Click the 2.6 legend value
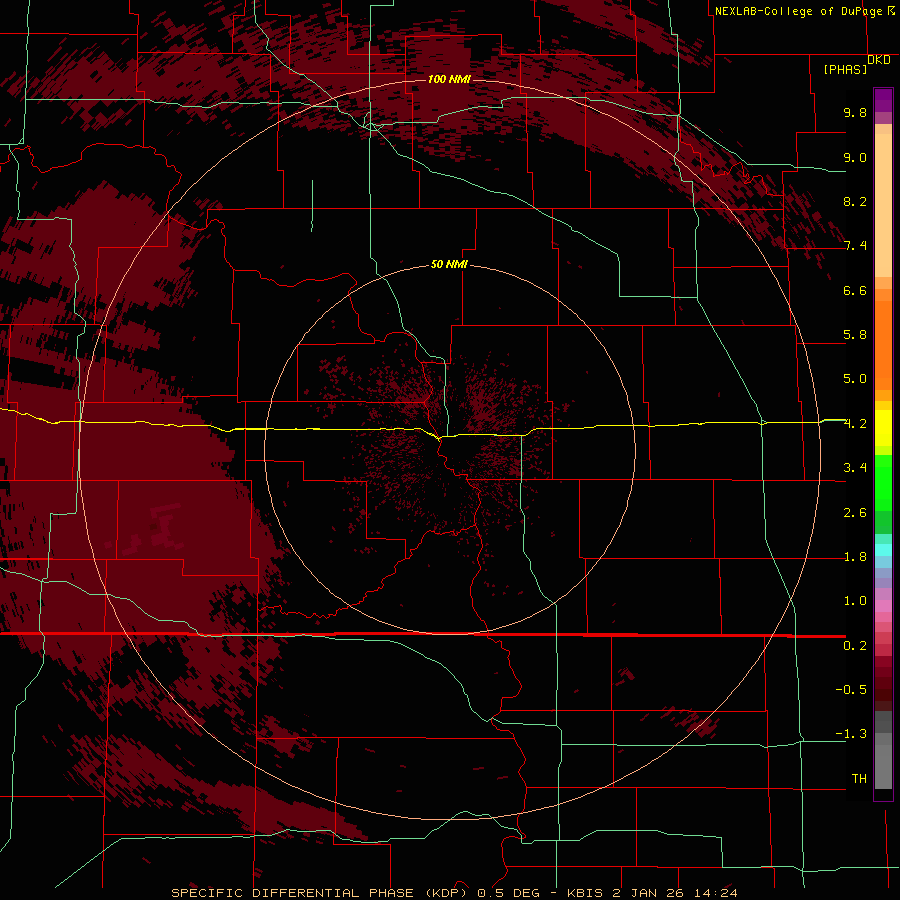This screenshot has height=900, width=900. coord(855,513)
